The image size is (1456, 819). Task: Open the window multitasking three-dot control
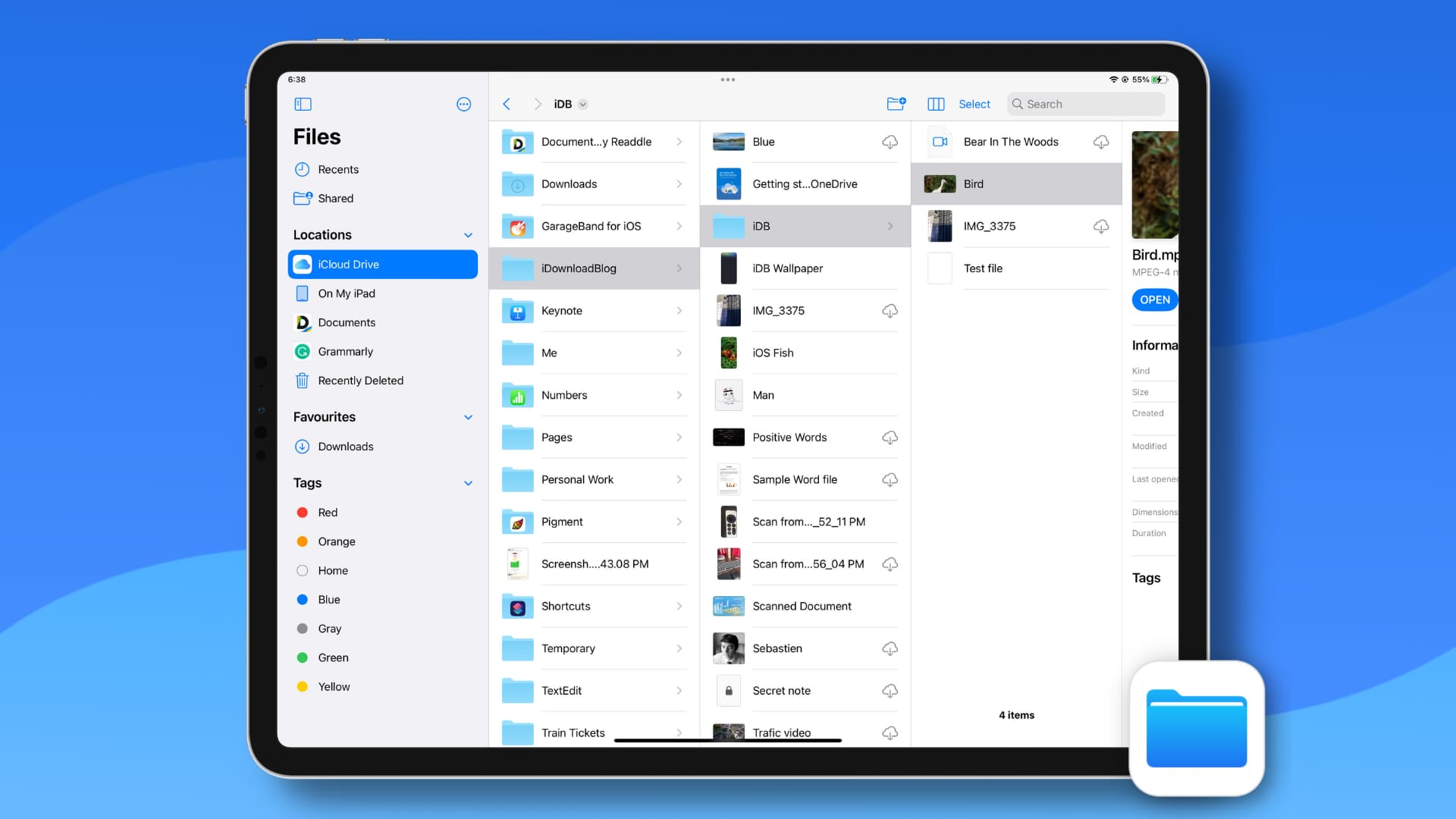[728, 80]
